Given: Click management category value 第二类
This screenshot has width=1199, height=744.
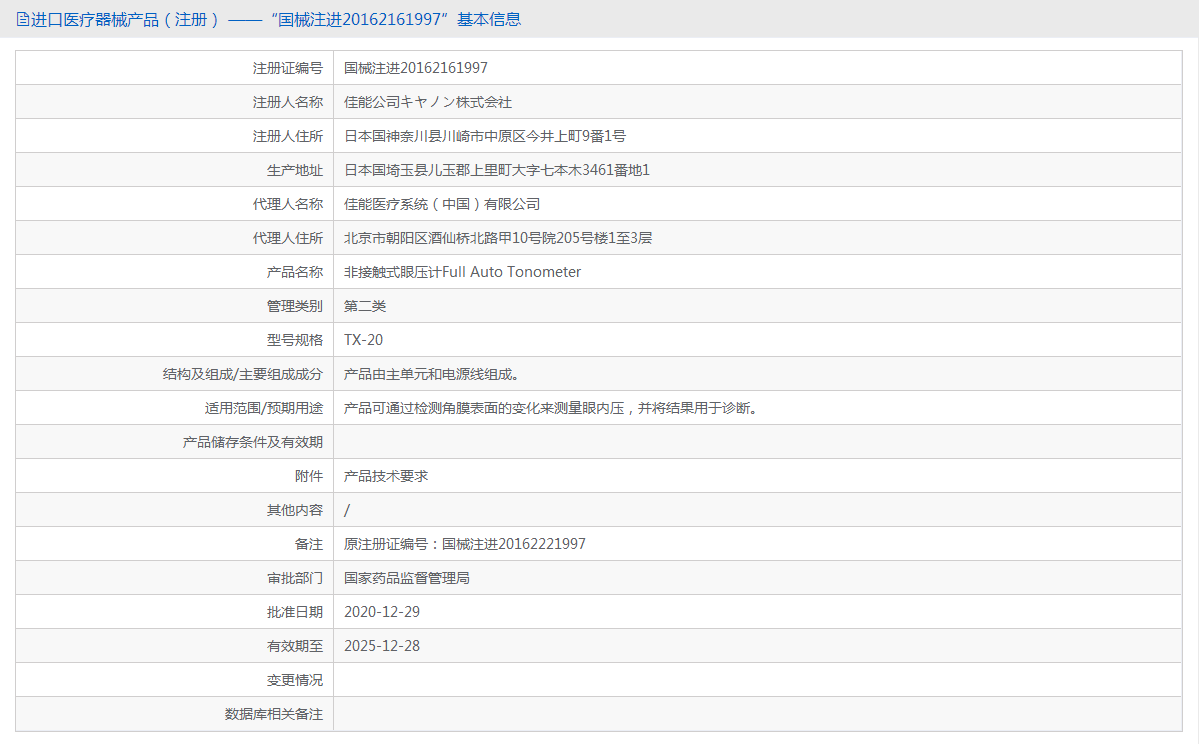Looking at the screenshot, I should (x=365, y=307).
